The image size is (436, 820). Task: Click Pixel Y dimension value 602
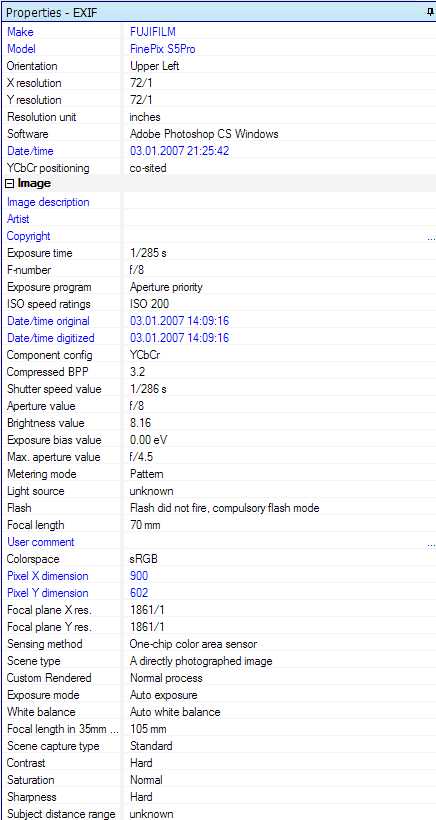tap(139, 593)
